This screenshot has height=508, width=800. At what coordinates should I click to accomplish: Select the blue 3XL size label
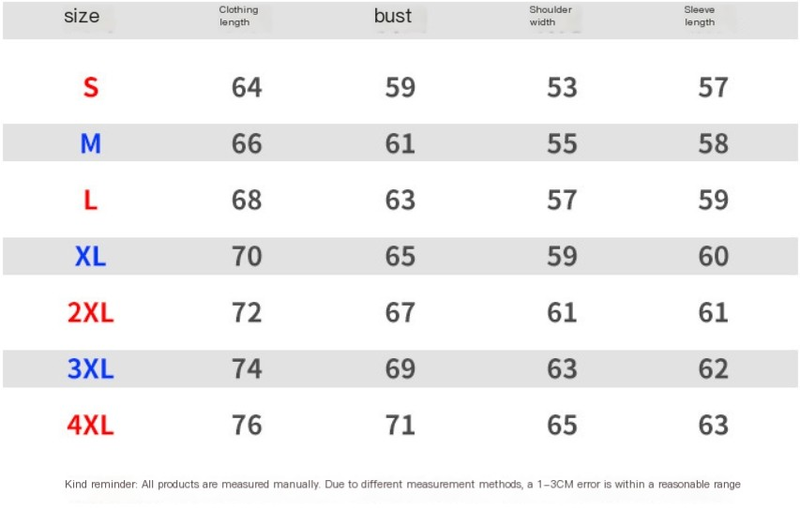coord(90,369)
